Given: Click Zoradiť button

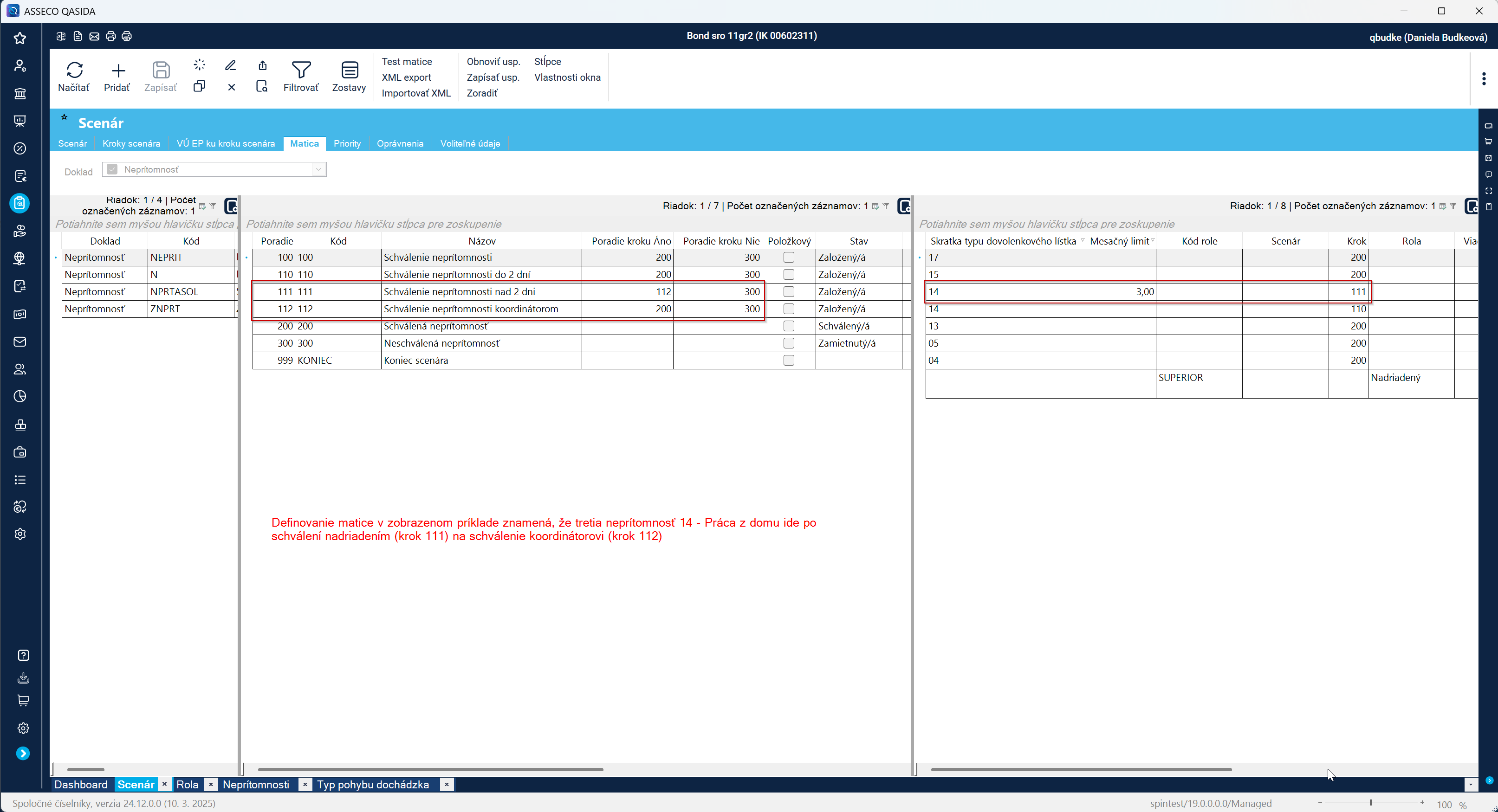Looking at the screenshot, I should tap(482, 93).
